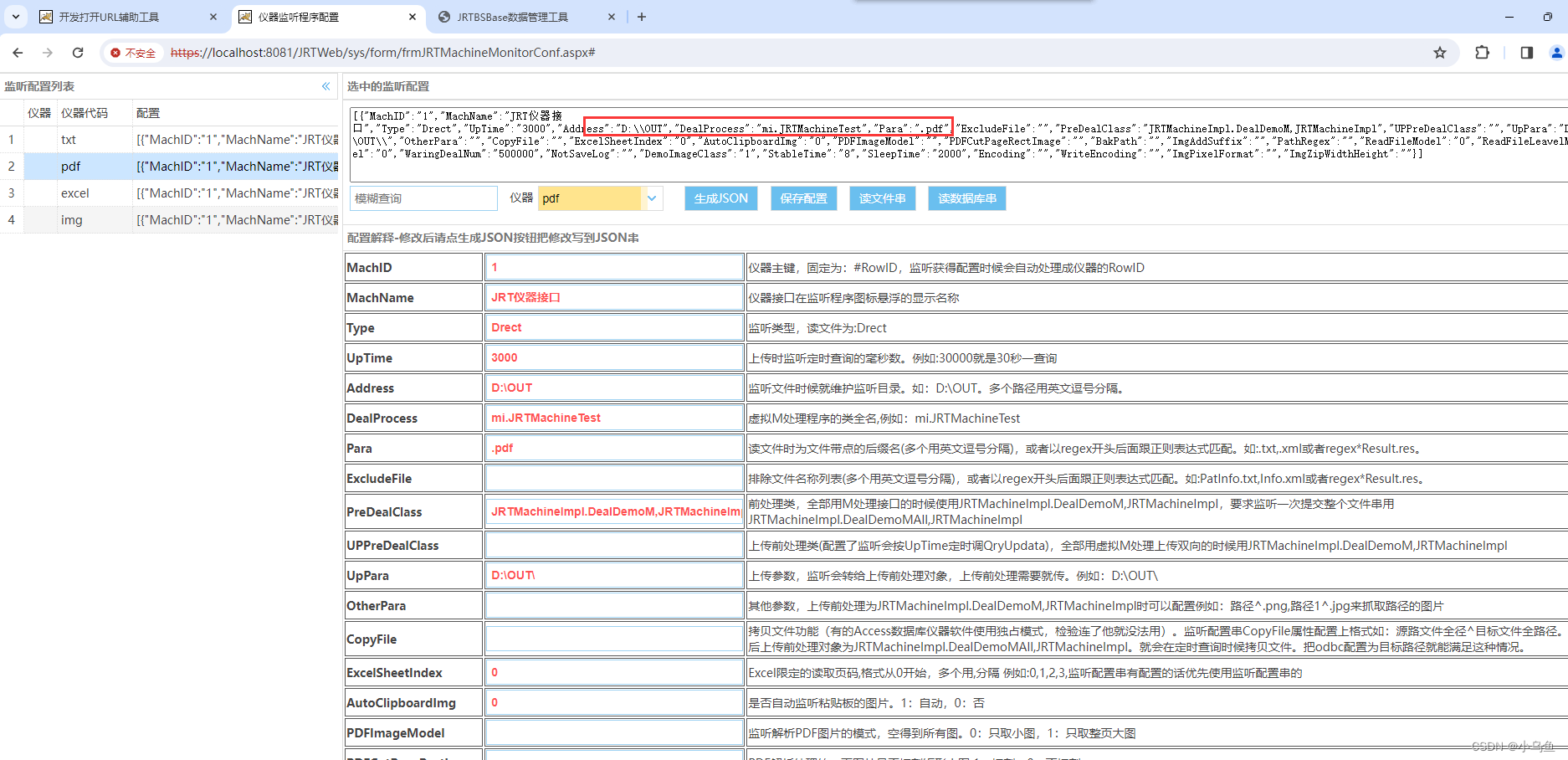Viewport: 1568px width, 760px height.
Task: Select the excel row in config list
Action: 169,193
